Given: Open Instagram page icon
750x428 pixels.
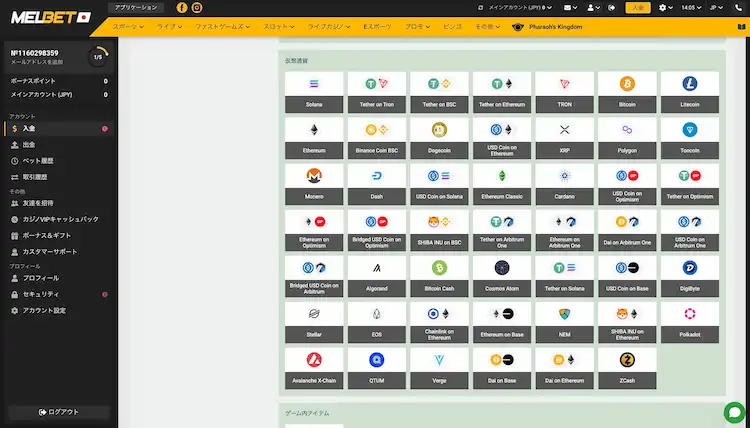Looking at the screenshot, I should click(x=197, y=8).
